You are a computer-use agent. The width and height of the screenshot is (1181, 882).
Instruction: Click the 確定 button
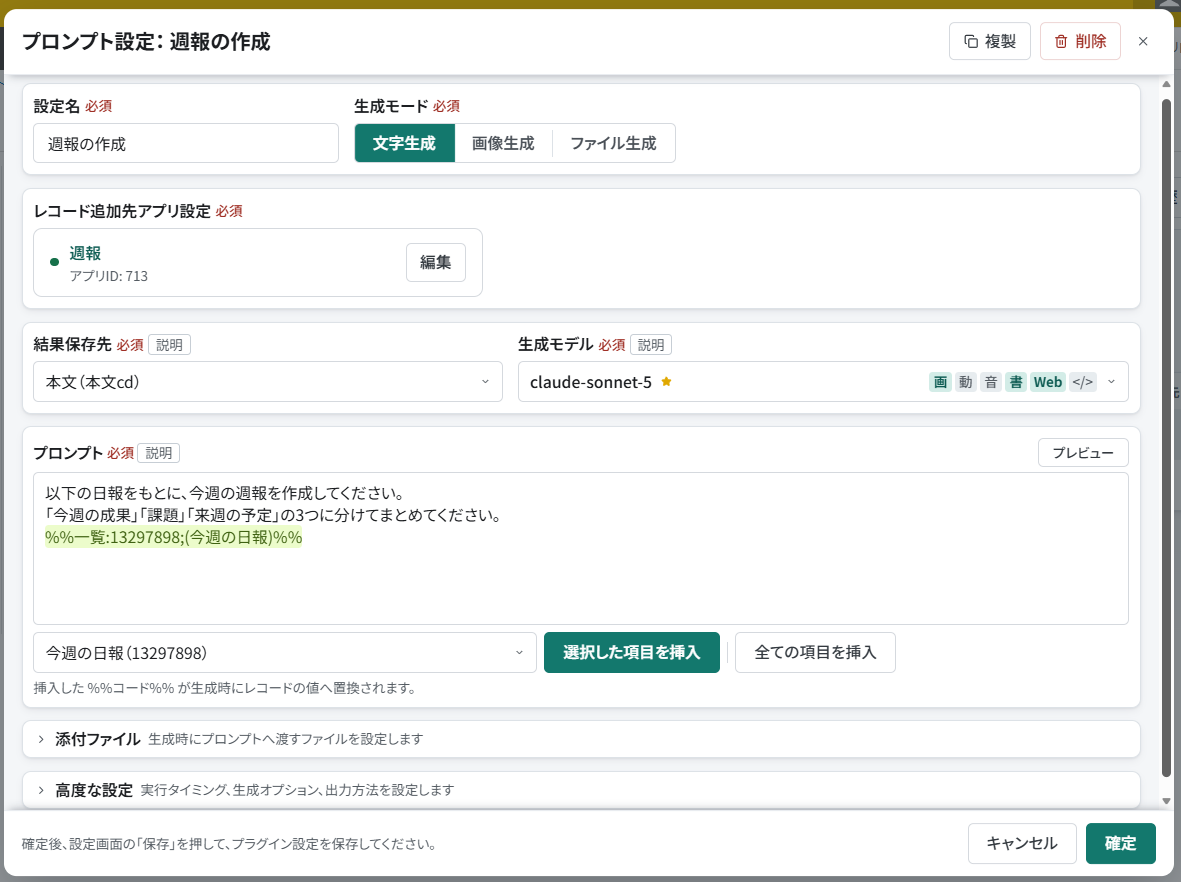tap(1121, 844)
